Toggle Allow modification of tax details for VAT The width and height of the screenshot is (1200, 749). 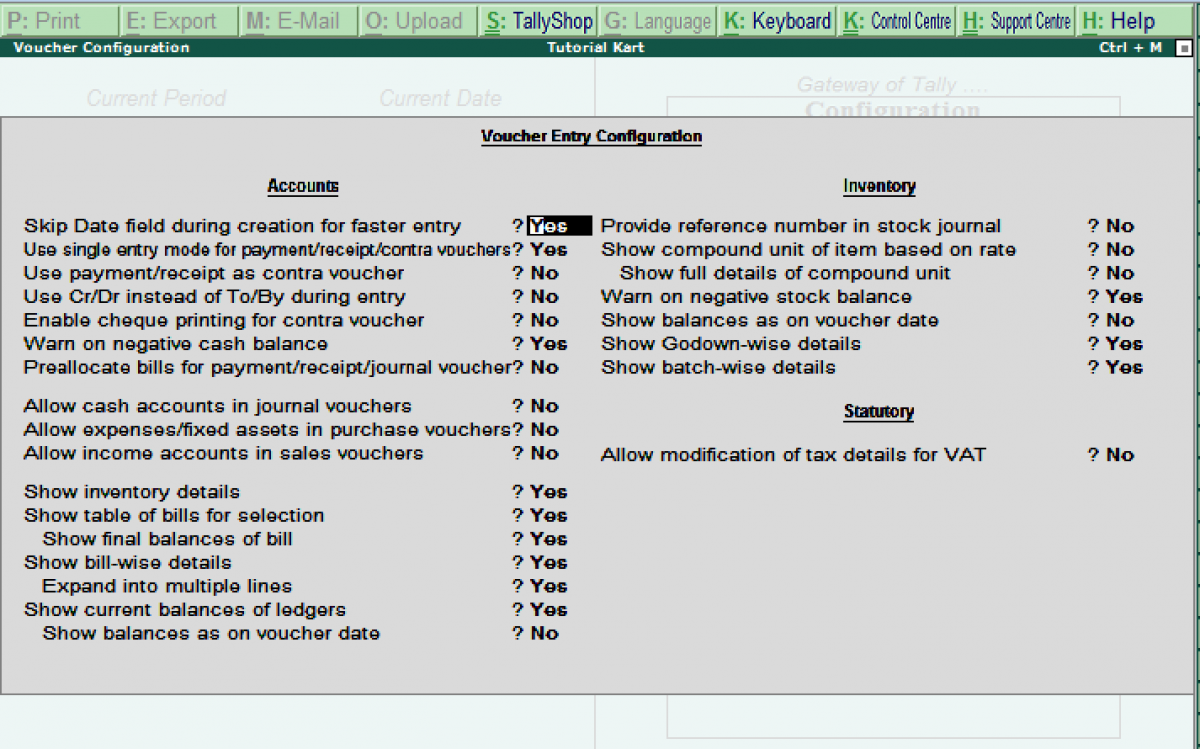1119,454
